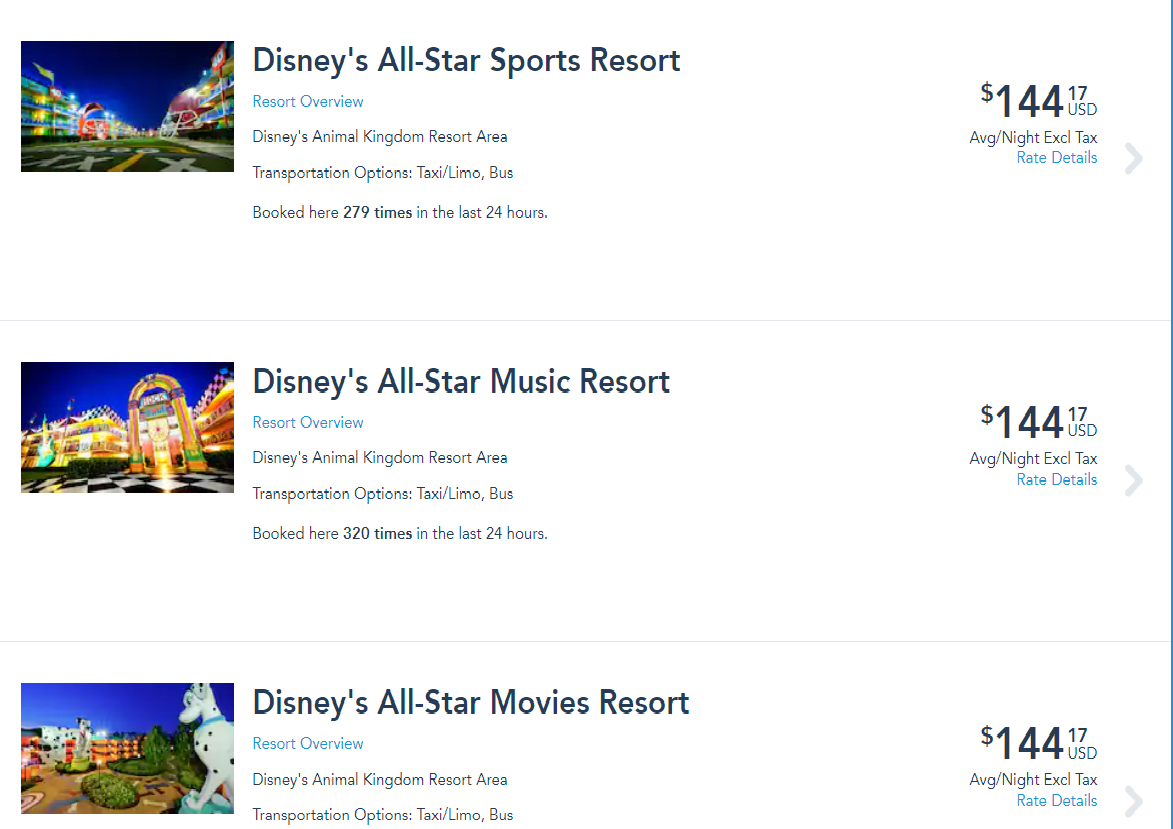Open the All-Star Movies Resort chevron arrow
This screenshot has height=829, width=1173.
[x=1134, y=801]
